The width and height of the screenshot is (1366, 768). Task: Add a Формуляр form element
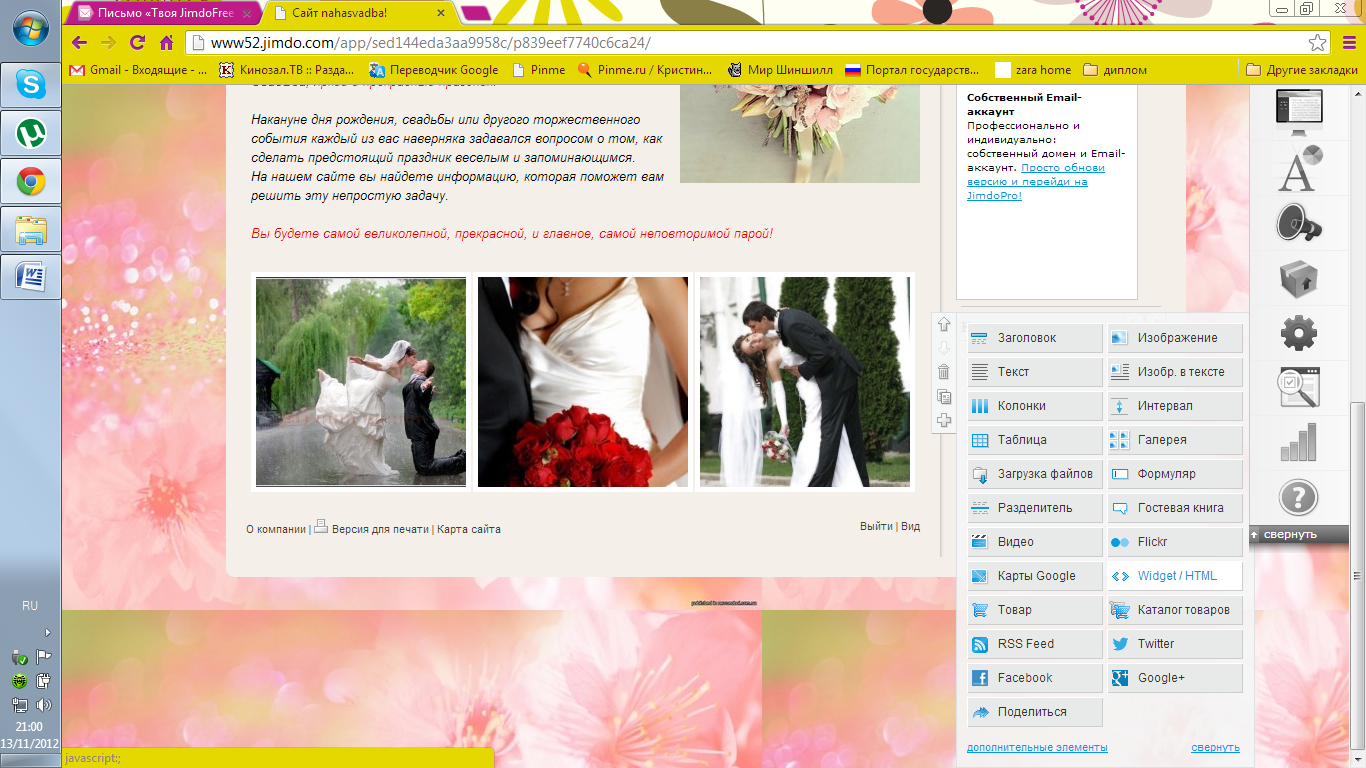click(x=1175, y=474)
